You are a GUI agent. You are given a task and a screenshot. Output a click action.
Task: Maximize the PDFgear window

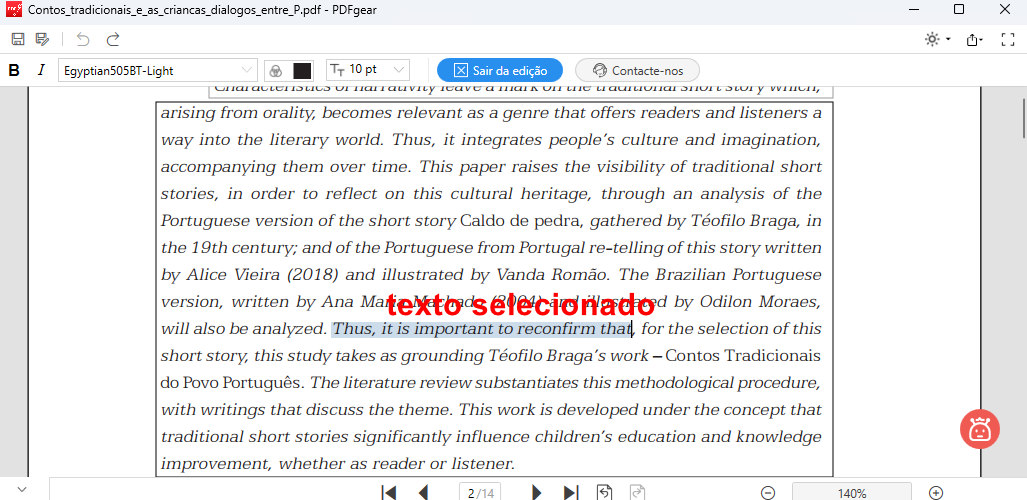[959, 9]
